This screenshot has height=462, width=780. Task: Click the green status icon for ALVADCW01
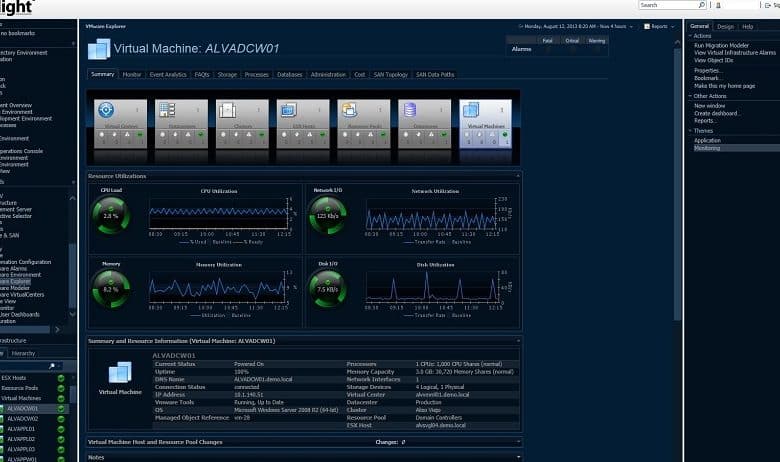tap(61, 408)
